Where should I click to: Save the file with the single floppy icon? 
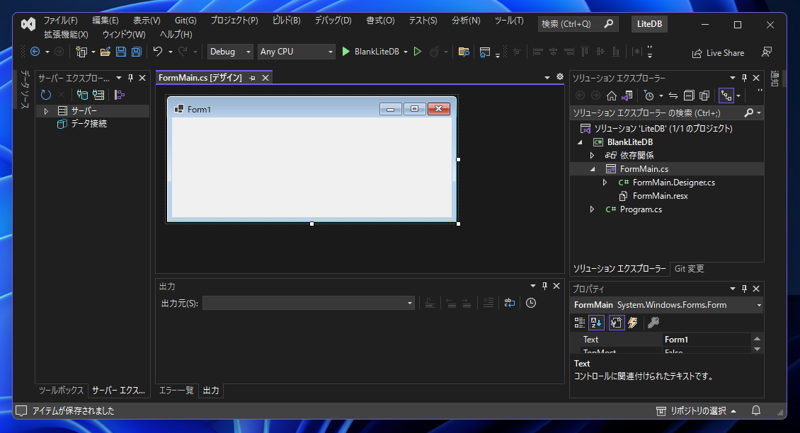pyautogui.click(x=121, y=52)
